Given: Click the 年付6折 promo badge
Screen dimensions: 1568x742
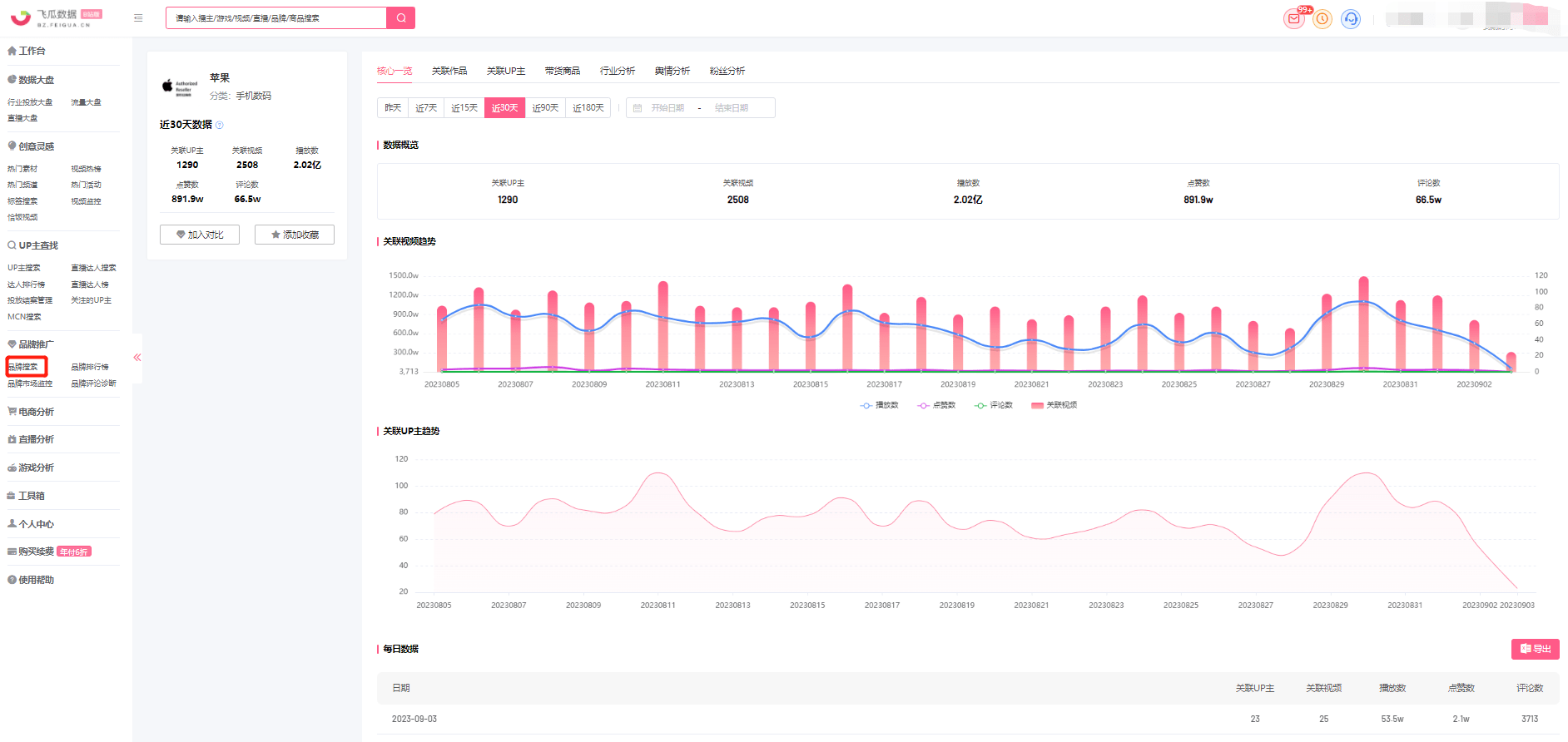Looking at the screenshot, I should (74, 552).
